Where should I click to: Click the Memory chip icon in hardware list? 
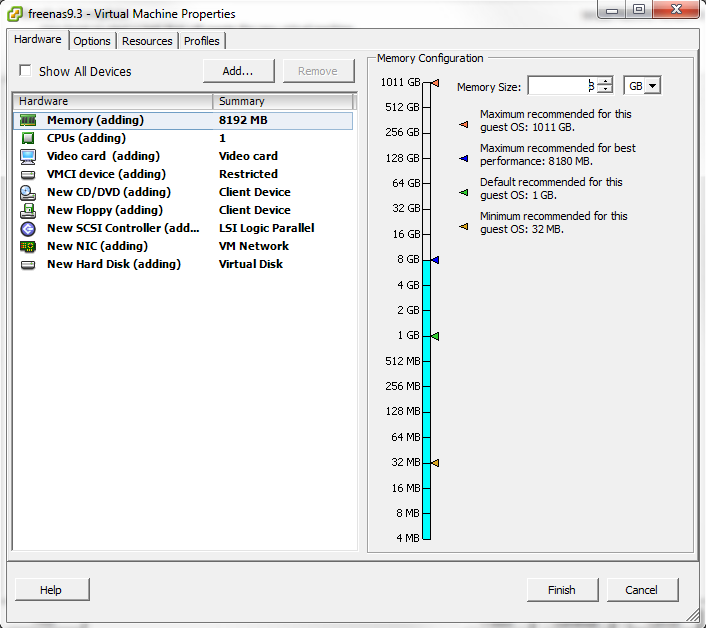pyautogui.click(x=28, y=120)
